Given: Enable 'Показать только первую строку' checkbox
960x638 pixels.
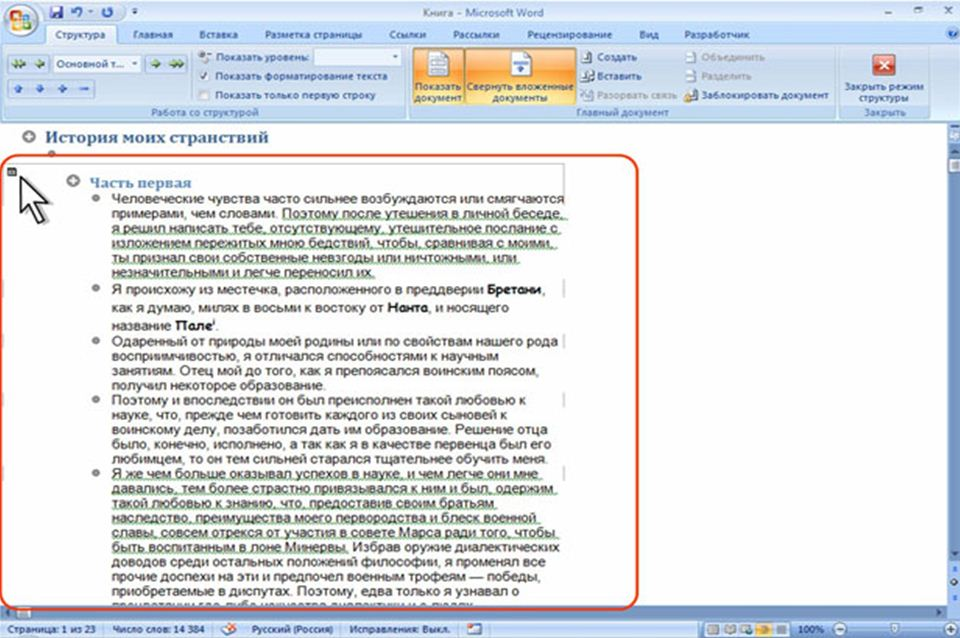Looking at the screenshot, I should (204, 95).
